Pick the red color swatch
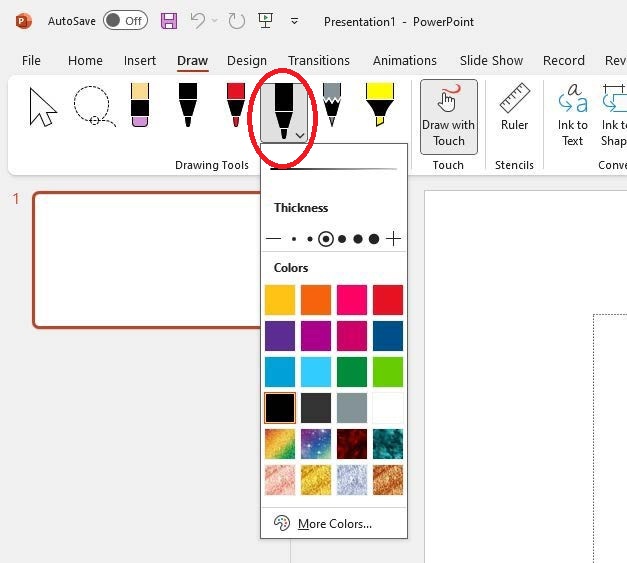Viewport: 627px width, 563px height. (x=388, y=300)
